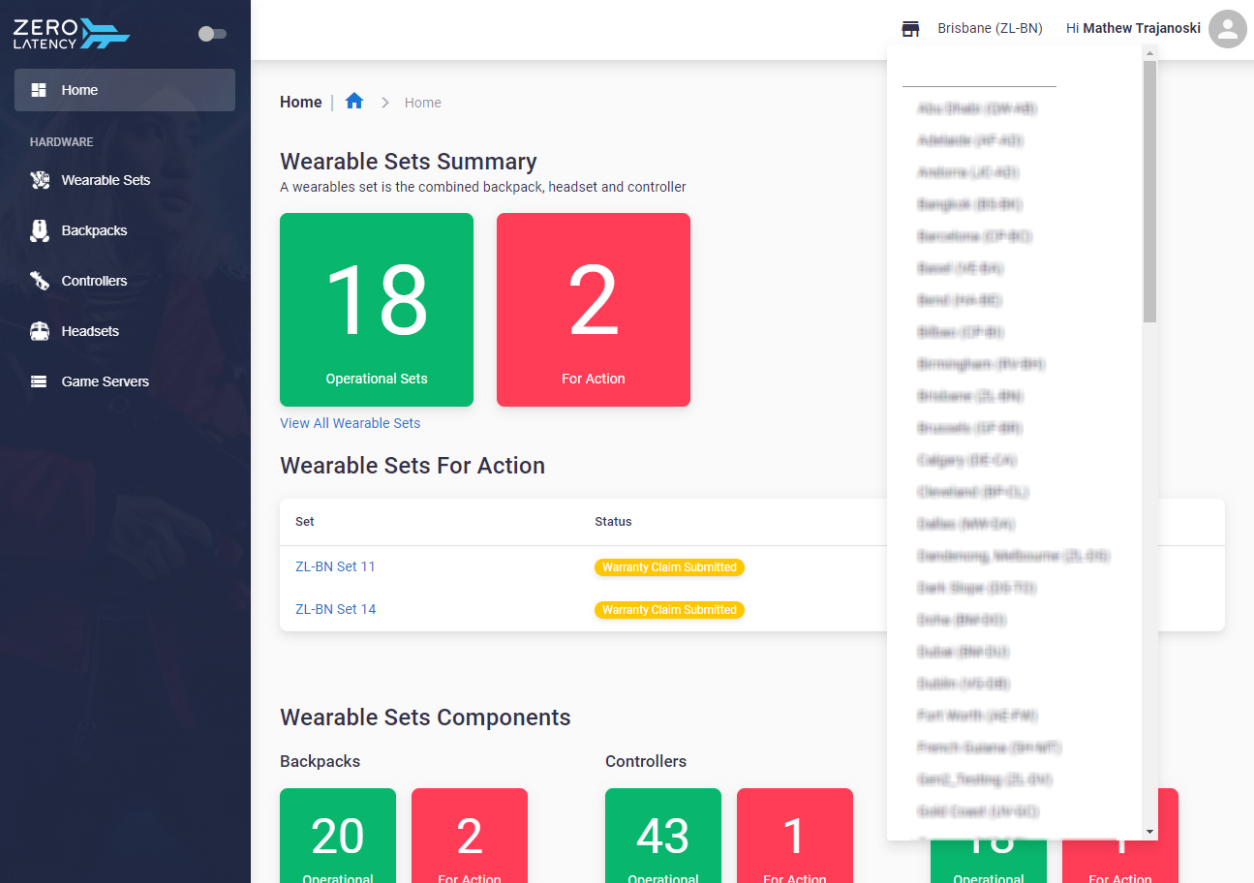Screen dimensions: 1254x883
Task: Click the 2 For Action red summary card
Action: tap(593, 310)
